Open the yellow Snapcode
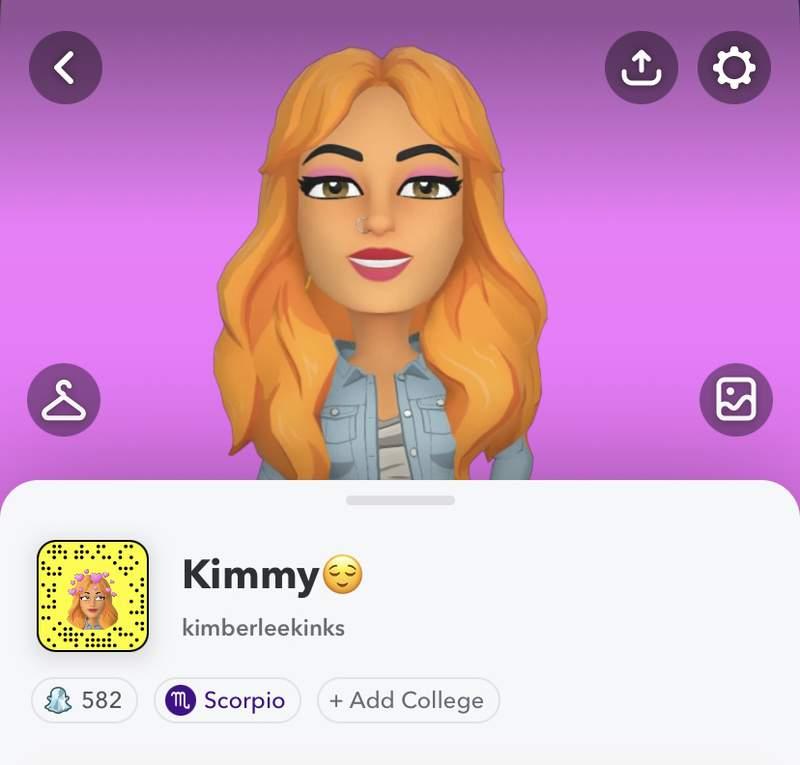This screenshot has width=800, height=765. pyautogui.click(x=93, y=596)
